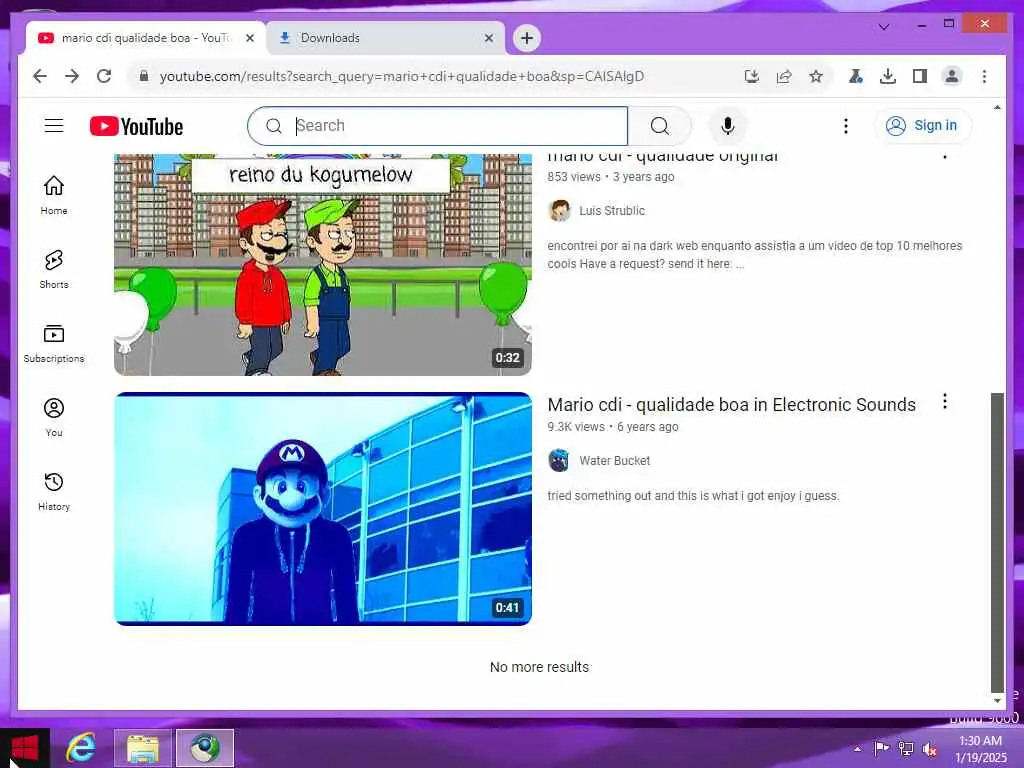
Task: Click '9.3K views' metadata text
Action: 576,427
